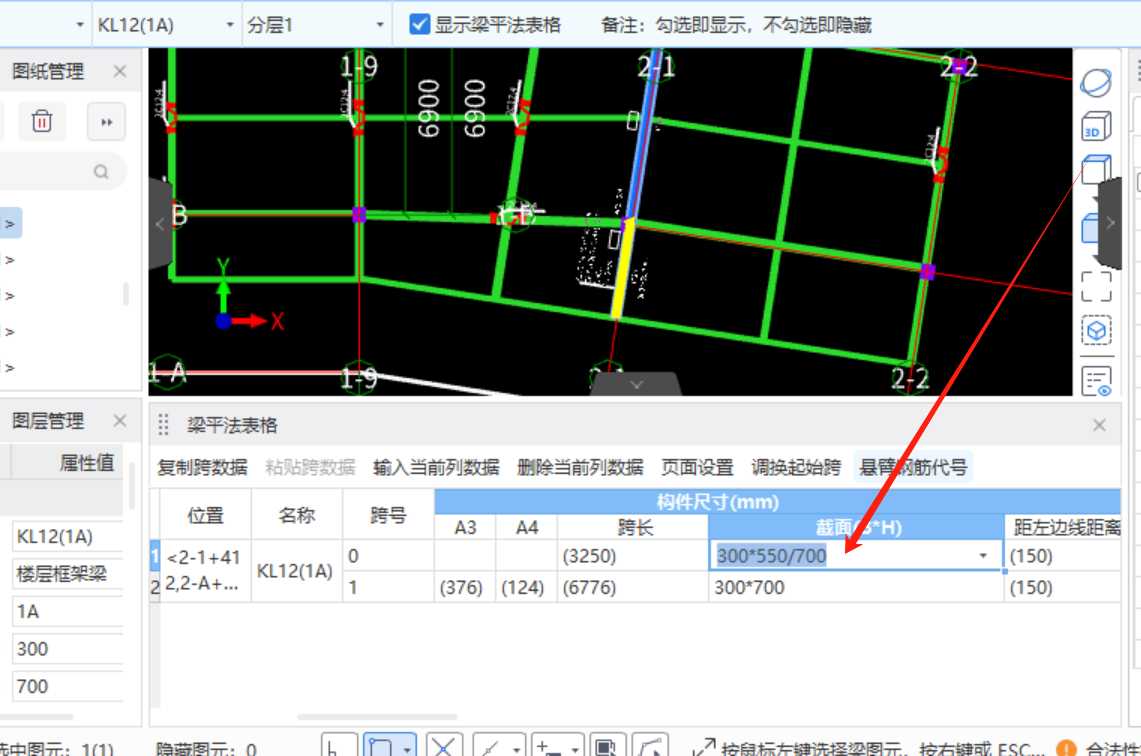Click the drag handle of 梁平法表格 panel
1141x756 pixels.
(x=164, y=425)
